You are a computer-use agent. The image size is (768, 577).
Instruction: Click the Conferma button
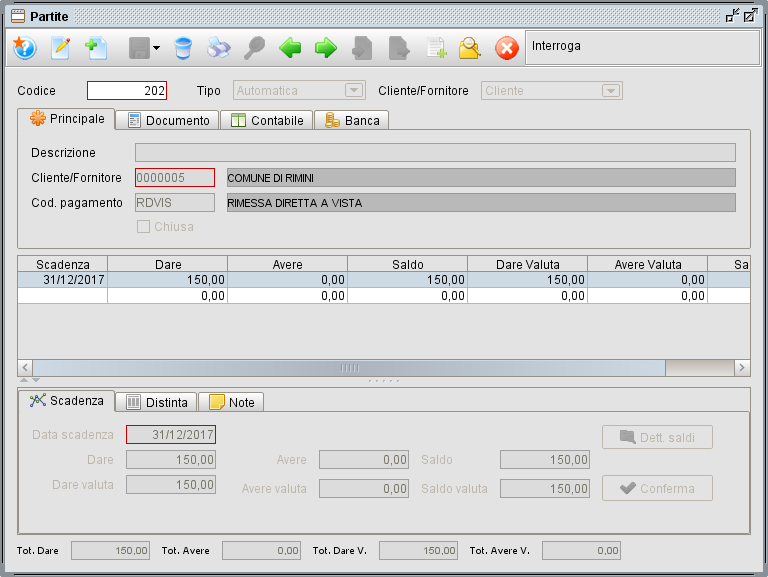click(657, 488)
